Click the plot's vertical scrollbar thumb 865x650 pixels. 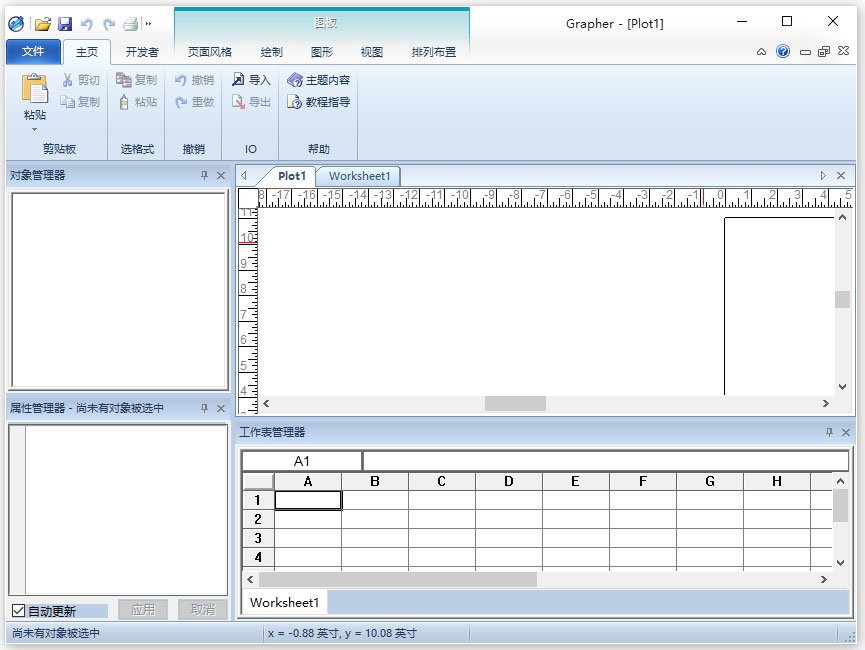(842, 300)
